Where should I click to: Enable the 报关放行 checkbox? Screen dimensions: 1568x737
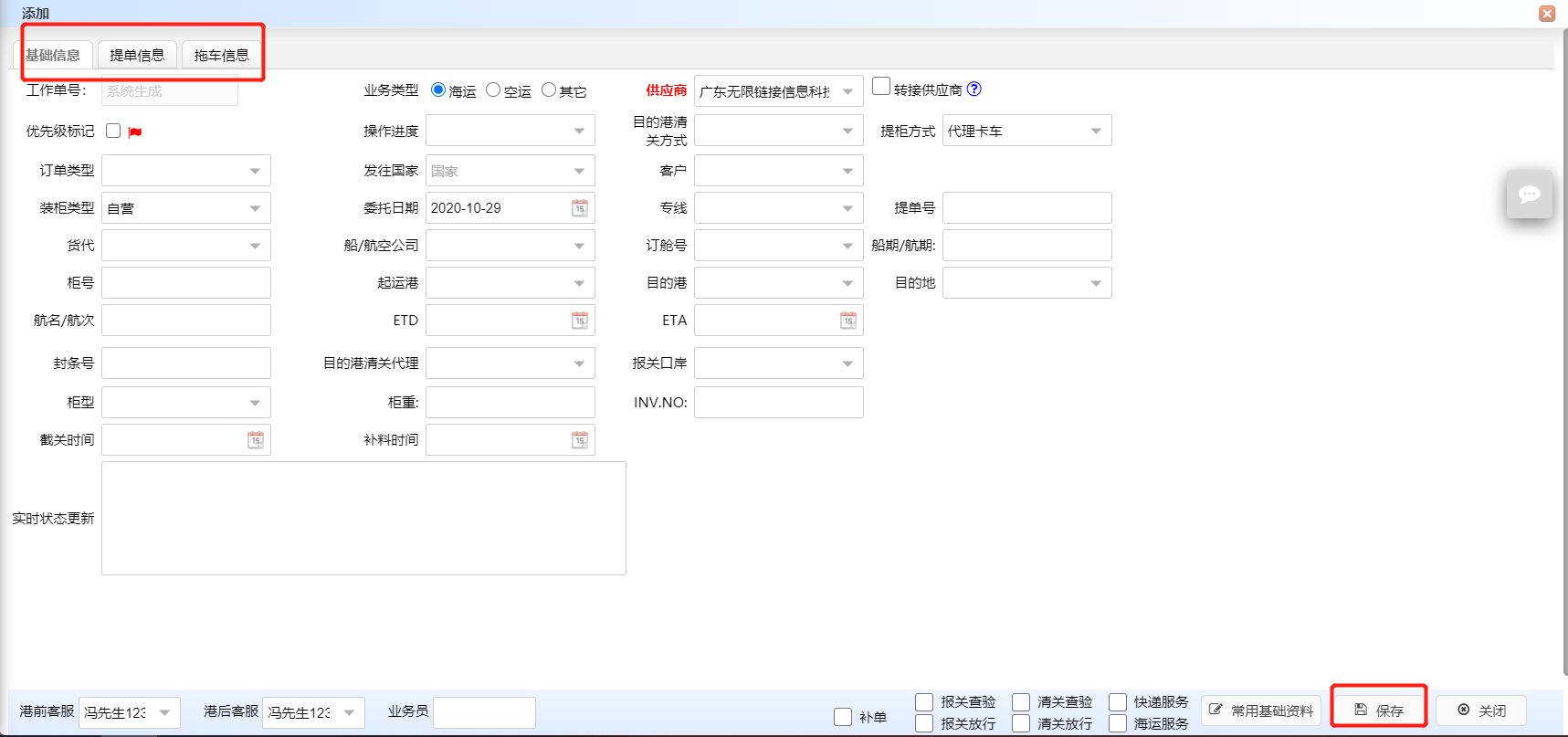pyautogui.click(x=924, y=723)
